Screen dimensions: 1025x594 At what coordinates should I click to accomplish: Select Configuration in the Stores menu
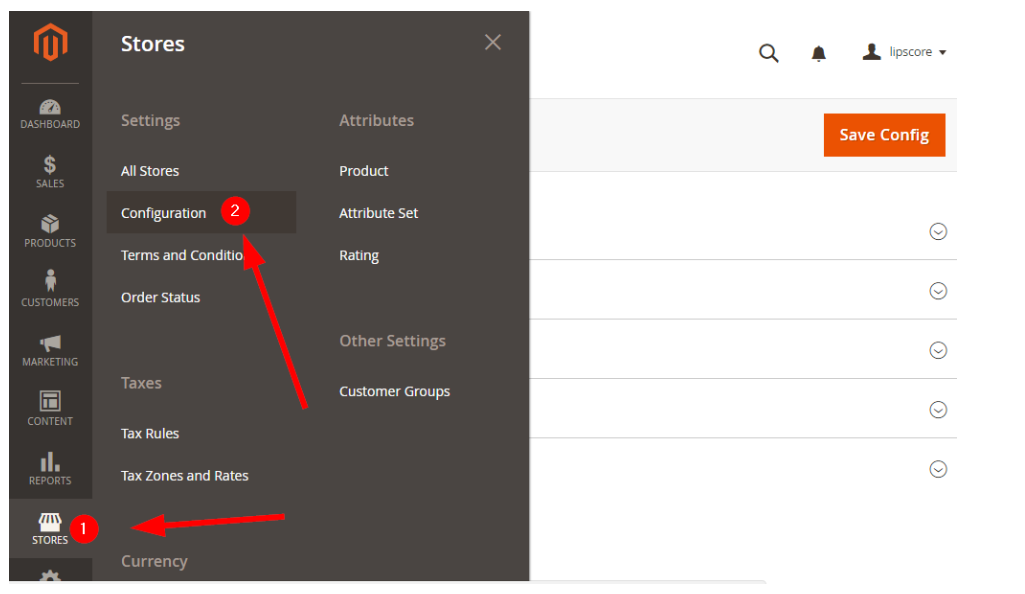click(163, 213)
